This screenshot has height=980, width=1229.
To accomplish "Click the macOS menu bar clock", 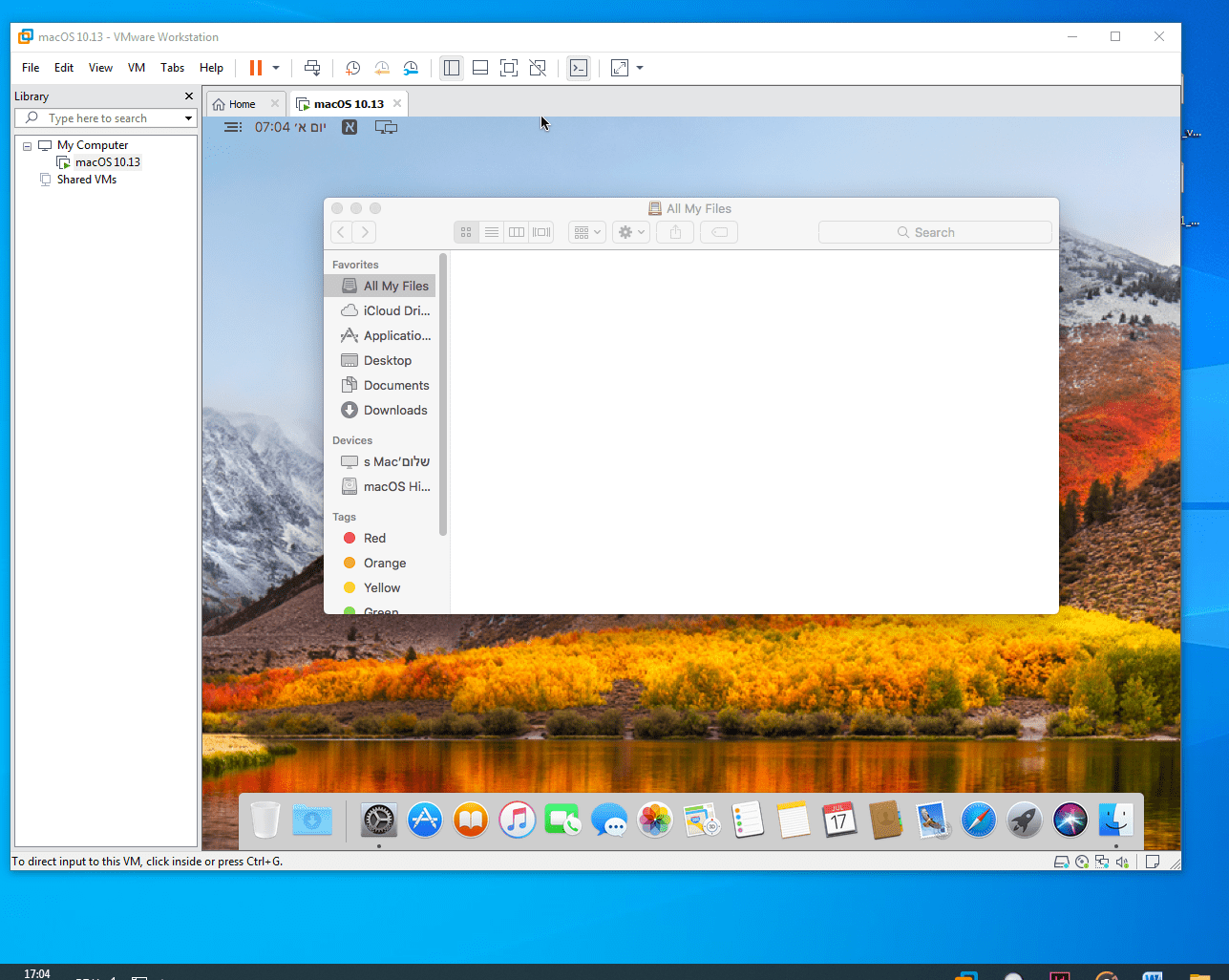I will (290, 127).
